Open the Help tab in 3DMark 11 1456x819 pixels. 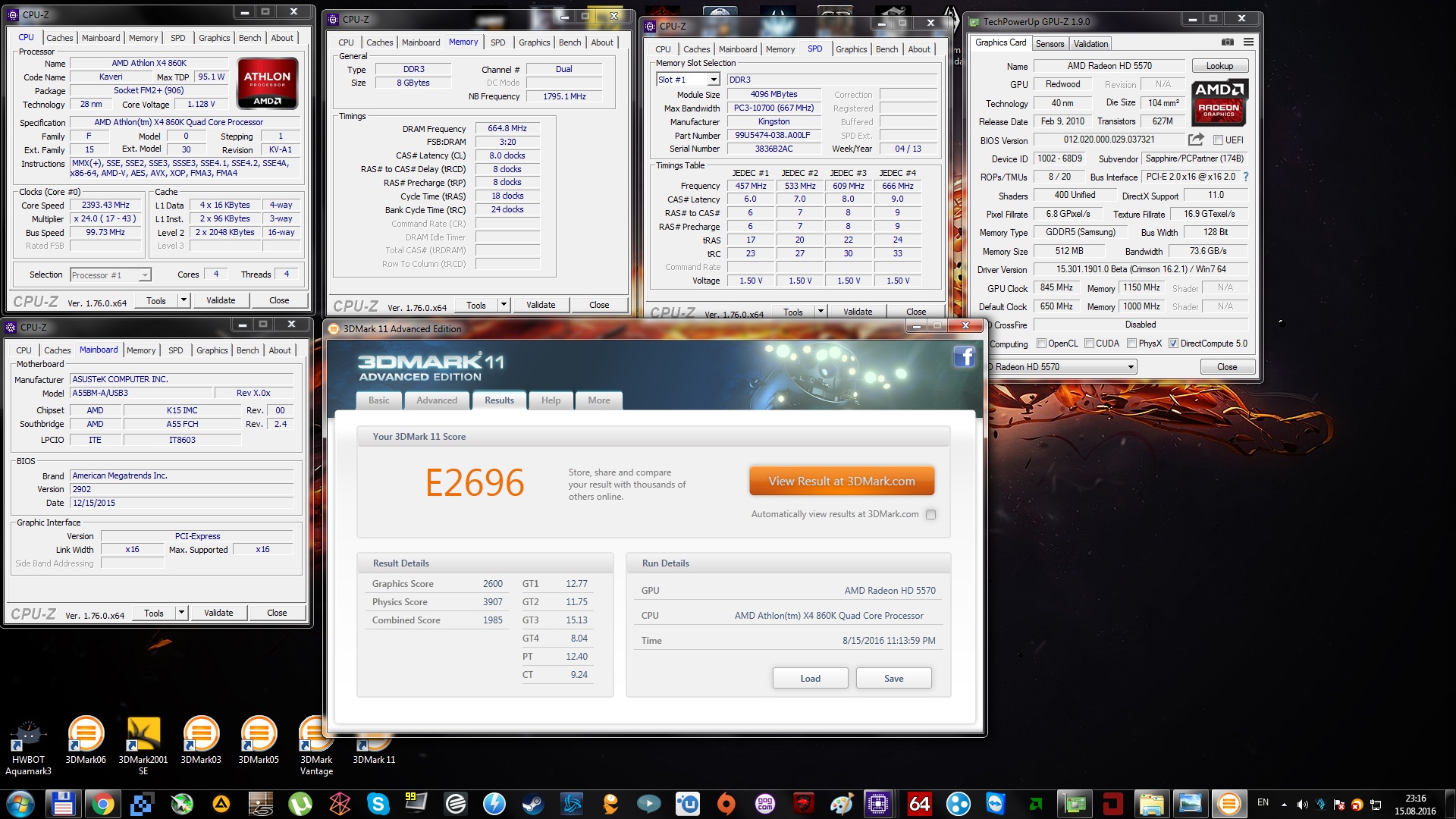point(551,400)
